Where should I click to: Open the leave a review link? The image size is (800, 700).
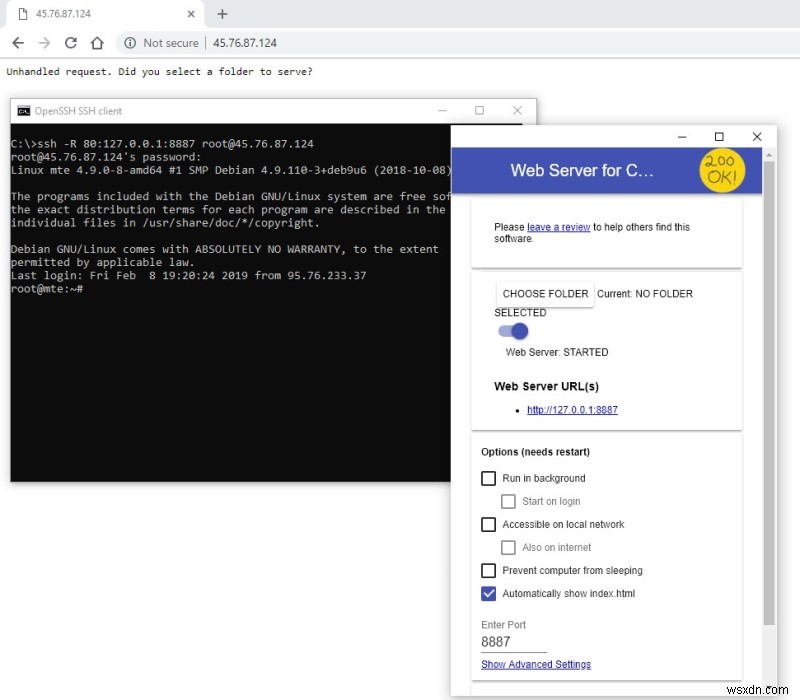(x=558, y=226)
